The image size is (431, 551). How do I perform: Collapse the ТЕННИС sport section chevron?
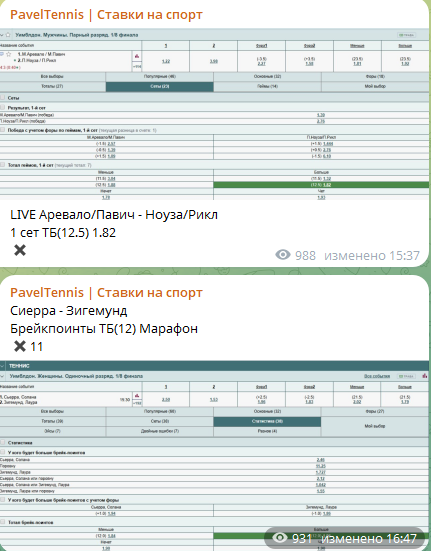[x=2, y=366]
